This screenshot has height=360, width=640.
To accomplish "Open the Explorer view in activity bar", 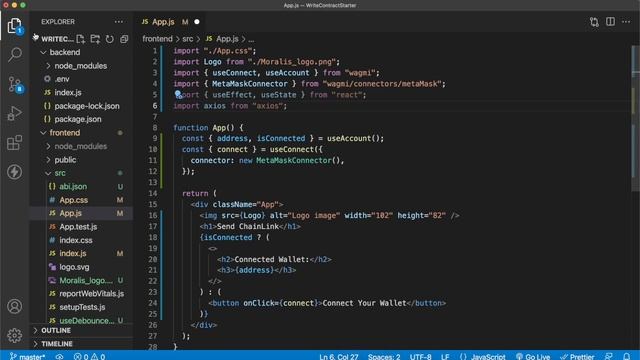I will 14,26.
